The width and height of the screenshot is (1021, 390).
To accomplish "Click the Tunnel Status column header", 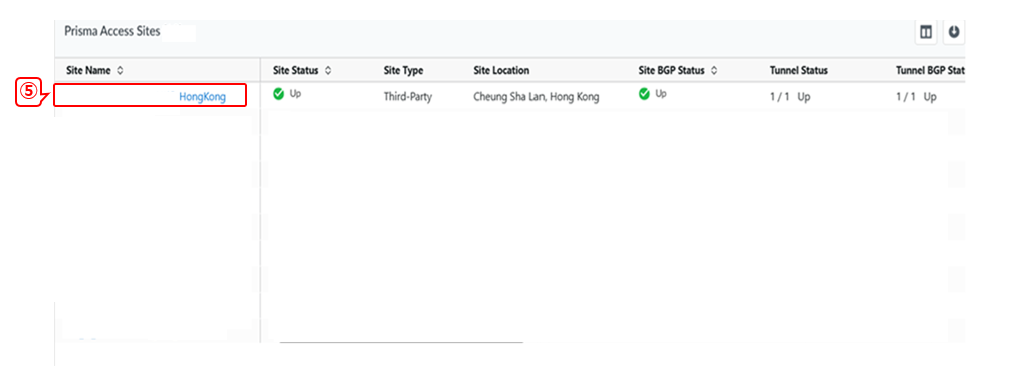I will pos(798,70).
